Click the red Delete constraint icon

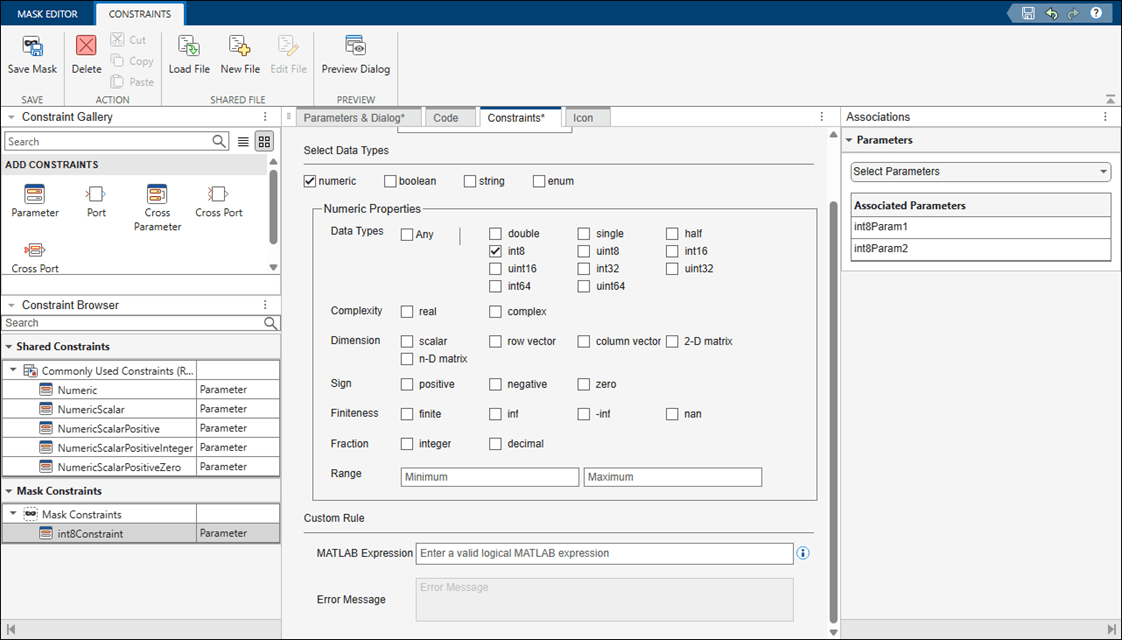pos(86,47)
